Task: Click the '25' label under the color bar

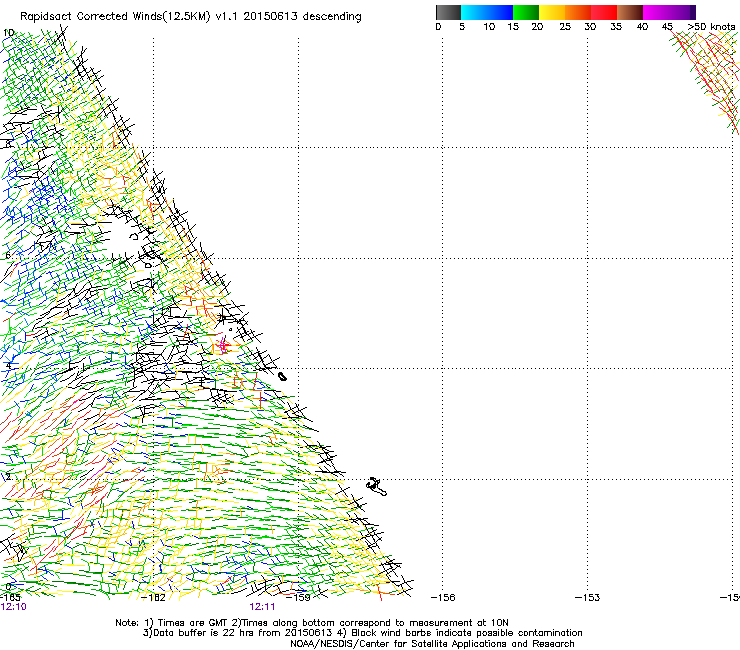Action: (x=565, y=26)
